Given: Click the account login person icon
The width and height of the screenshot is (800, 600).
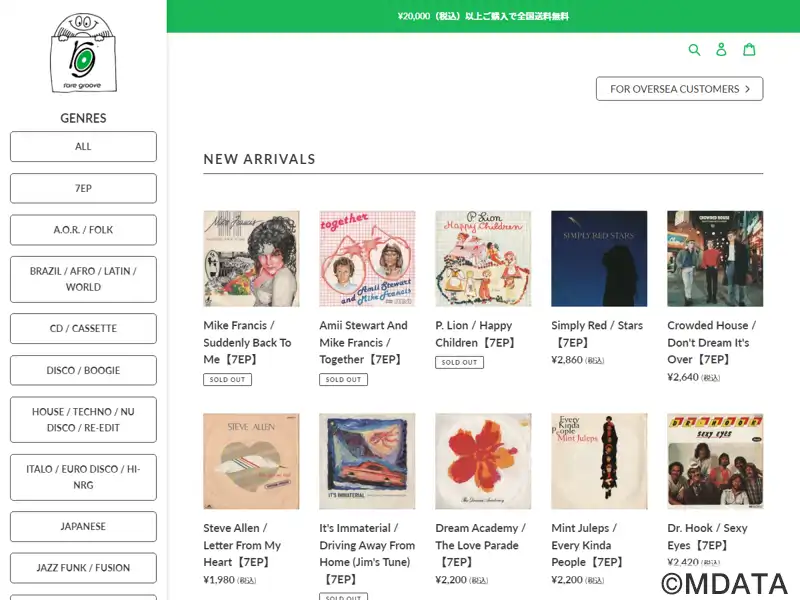Looking at the screenshot, I should point(721,49).
